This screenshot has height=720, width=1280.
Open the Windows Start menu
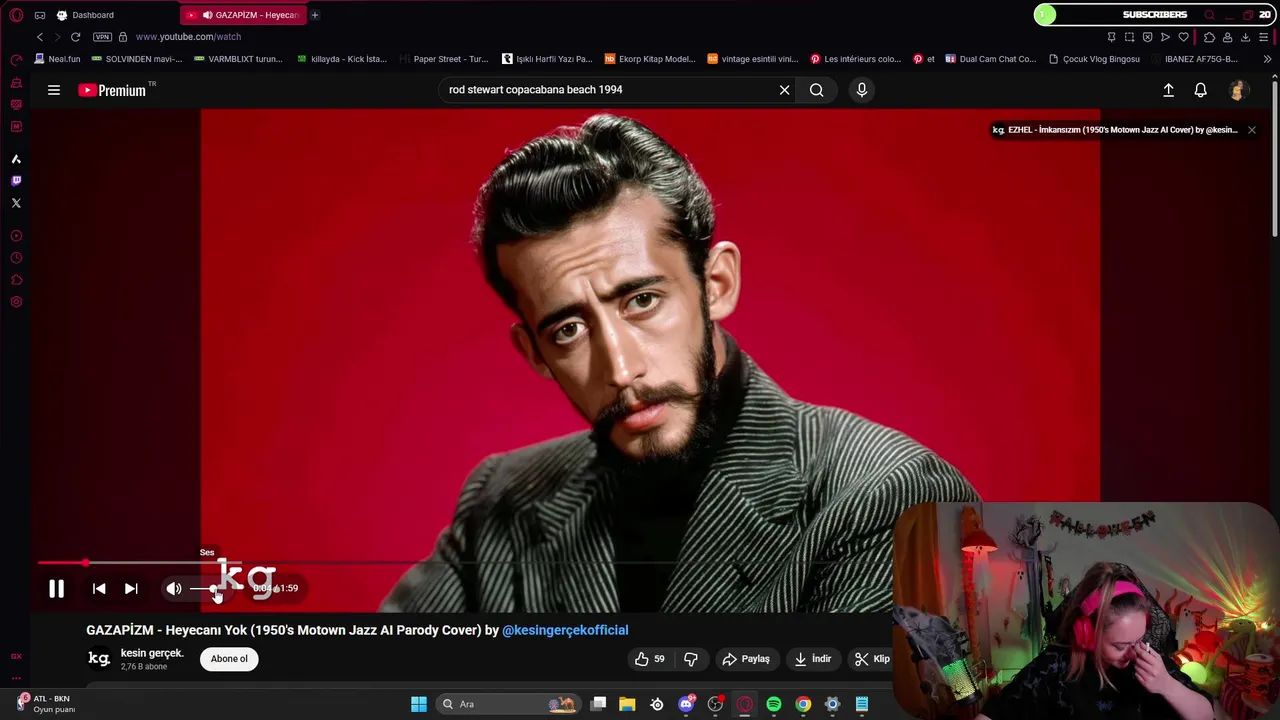419,704
